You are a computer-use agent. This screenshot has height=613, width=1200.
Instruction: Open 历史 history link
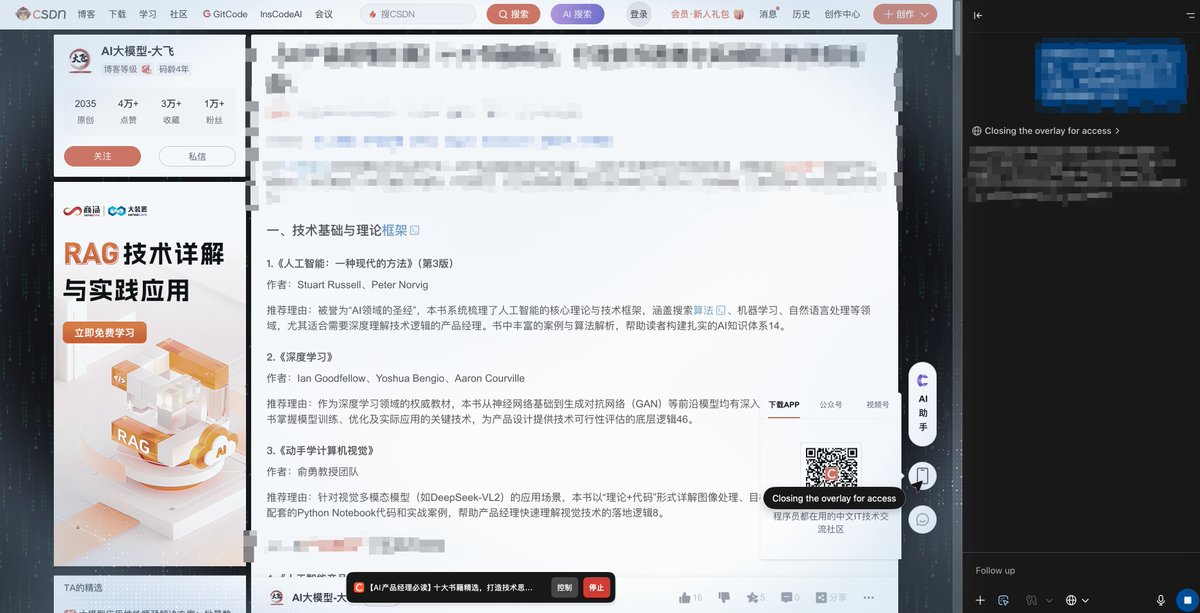click(801, 14)
